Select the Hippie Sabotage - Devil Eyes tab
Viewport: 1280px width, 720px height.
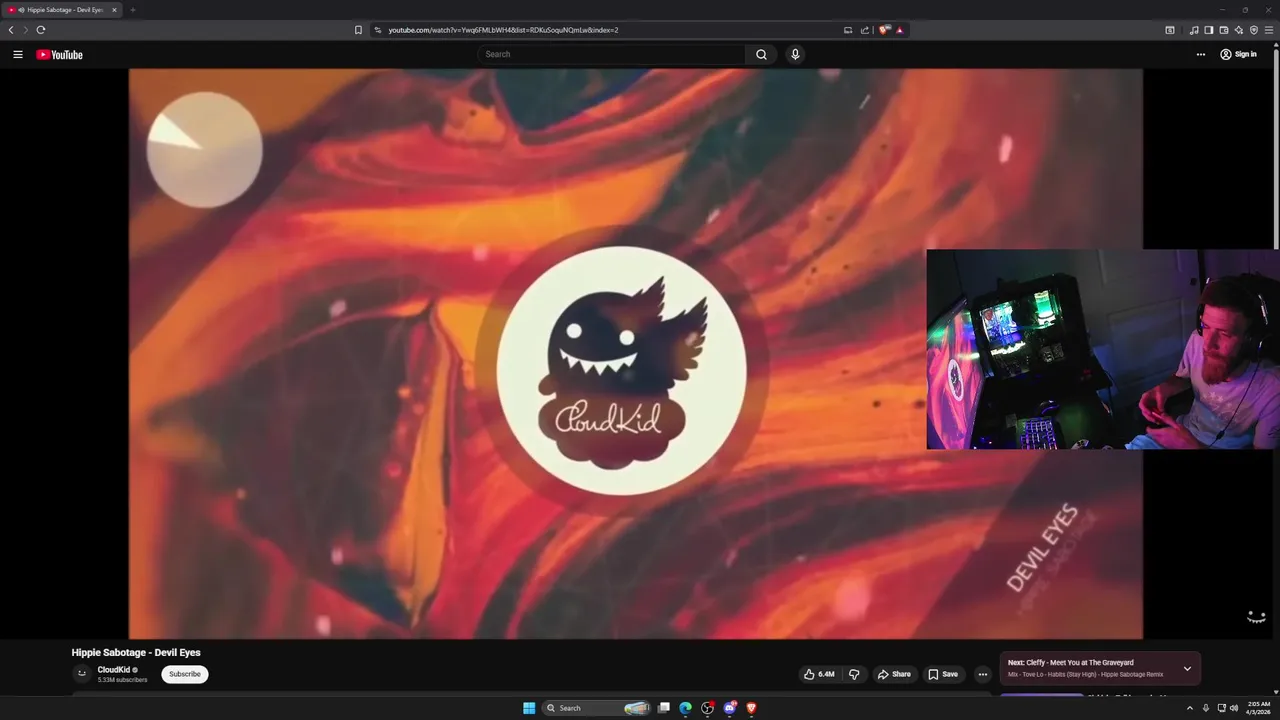[x=62, y=10]
